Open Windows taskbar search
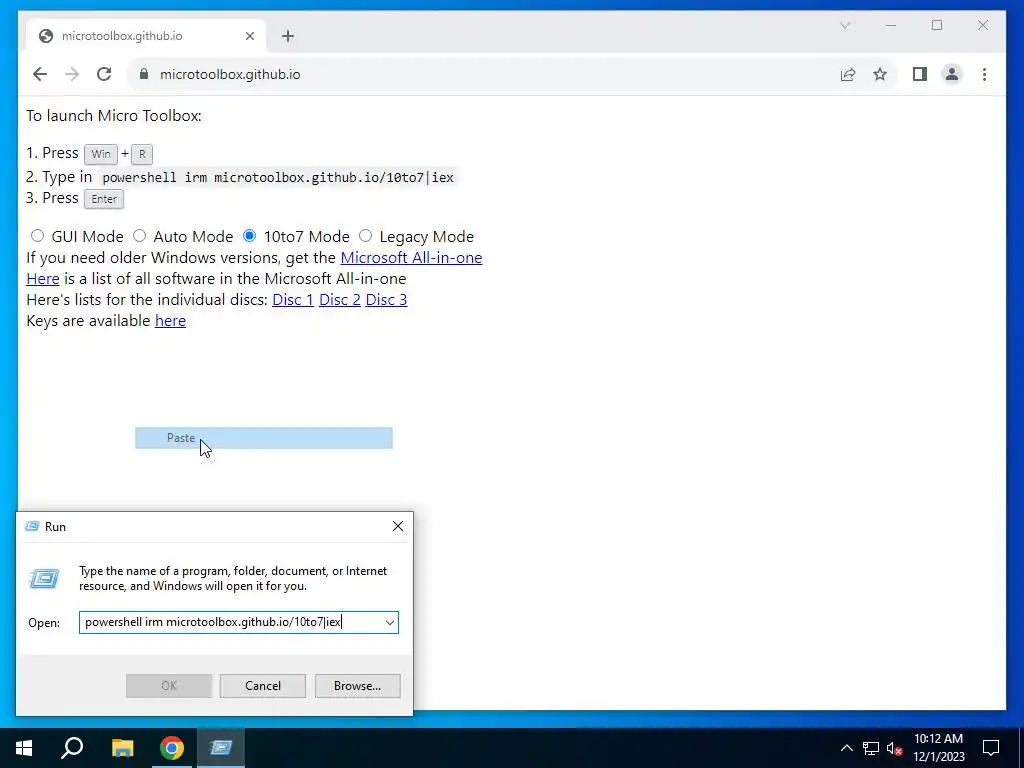 (x=72, y=748)
